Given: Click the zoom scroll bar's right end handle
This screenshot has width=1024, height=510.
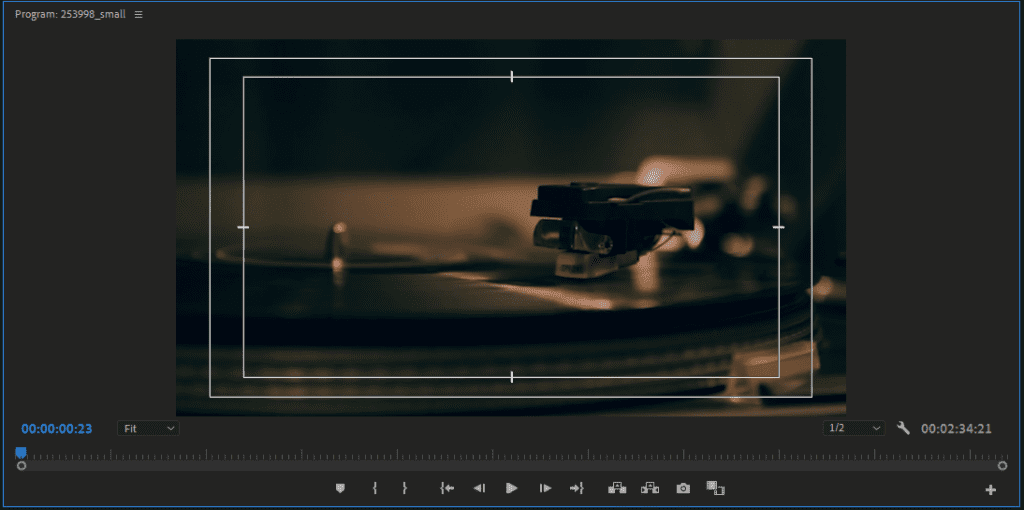Looking at the screenshot, I should point(1002,466).
